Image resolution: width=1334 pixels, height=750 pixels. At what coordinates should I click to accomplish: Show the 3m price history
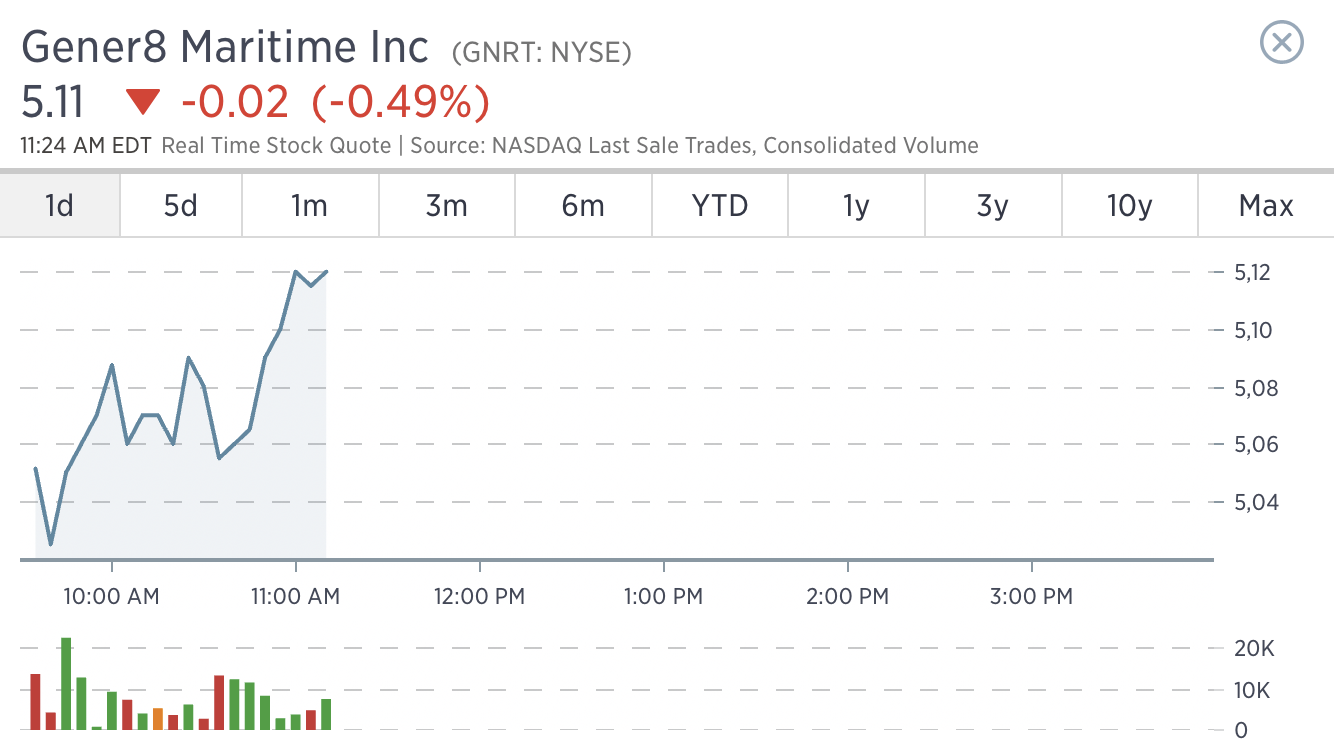[x=447, y=206]
